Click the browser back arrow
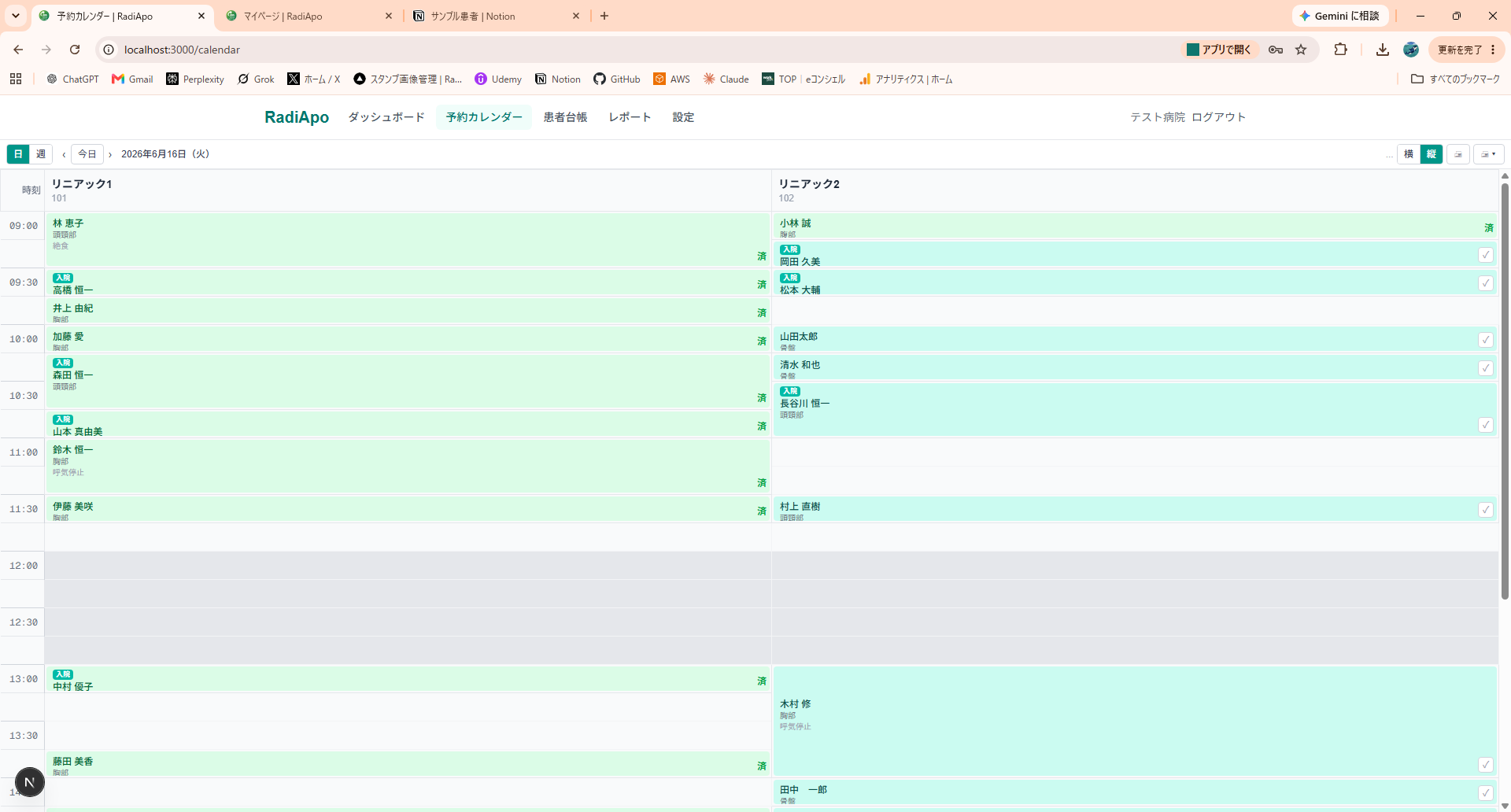The height and width of the screenshot is (812, 1511). [x=18, y=50]
